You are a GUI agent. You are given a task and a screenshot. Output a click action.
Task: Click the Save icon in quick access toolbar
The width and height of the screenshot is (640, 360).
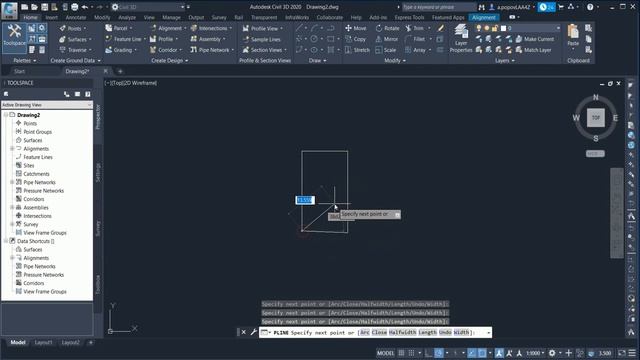(x=44, y=7)
